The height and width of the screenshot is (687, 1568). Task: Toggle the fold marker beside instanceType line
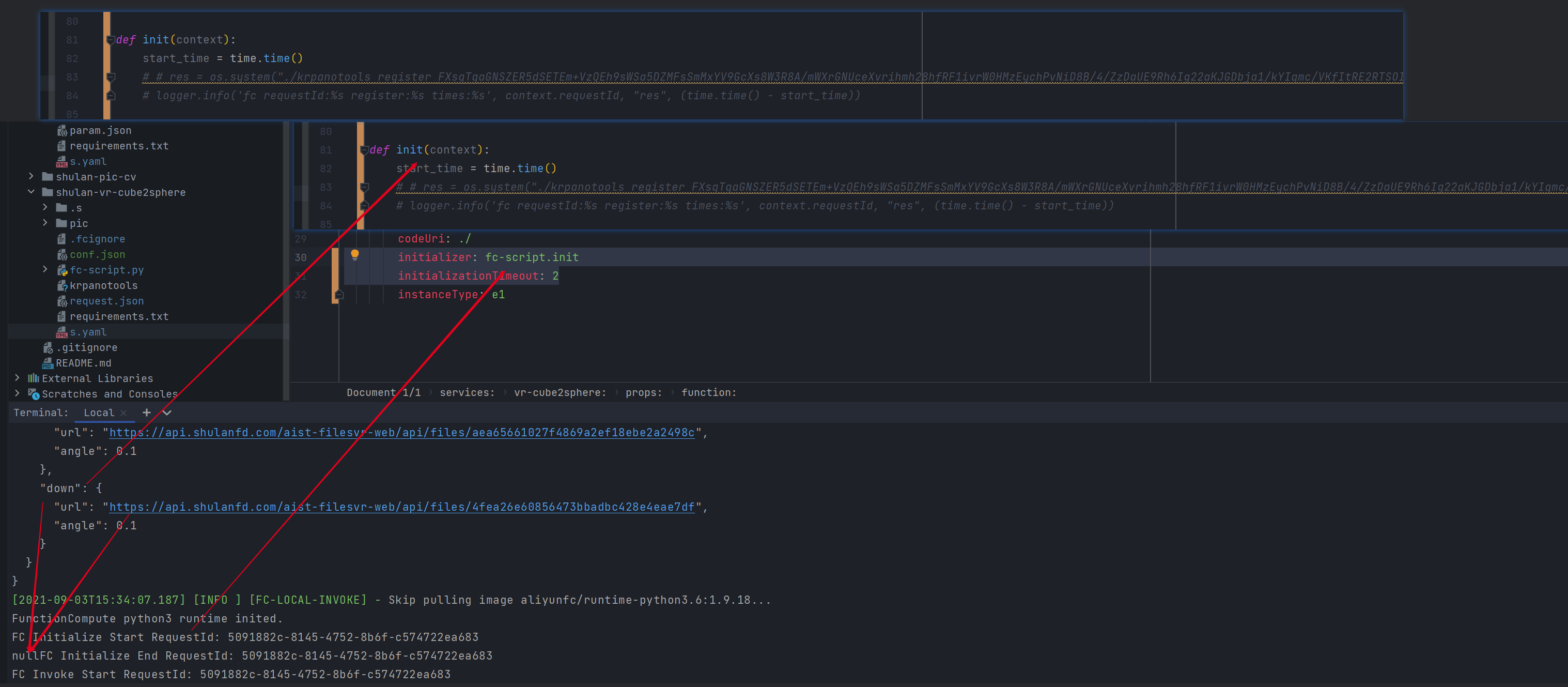pos(339,295)
